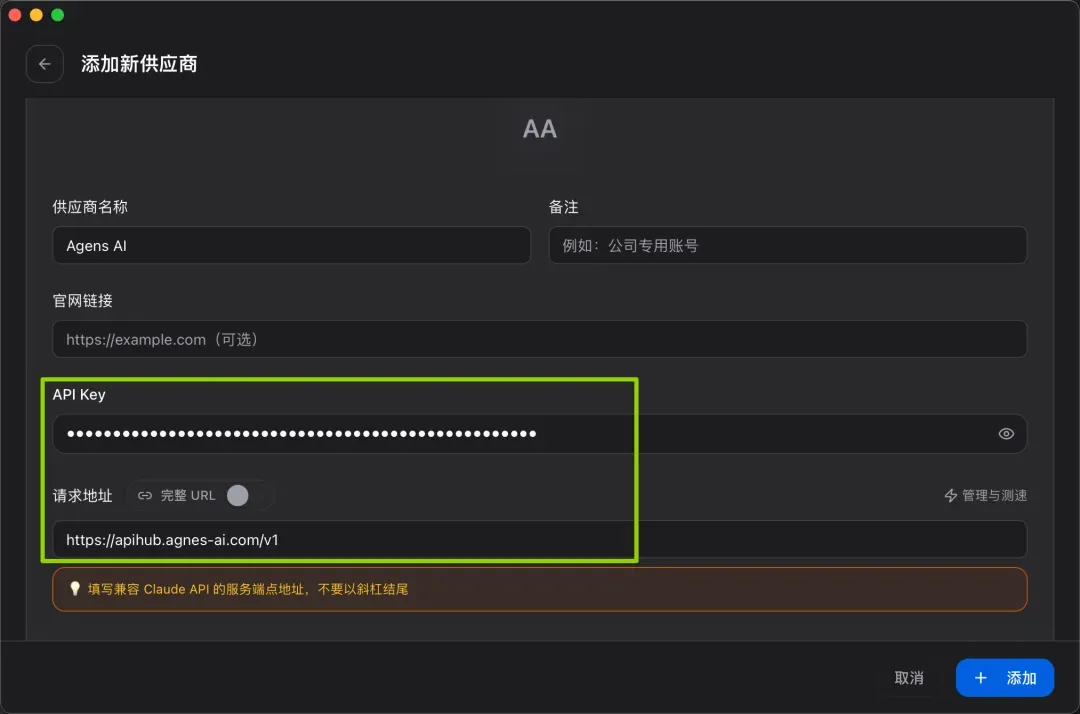Edit the 请求地址 URL field
1080x714 pixels.
click(x=539, y=539)
